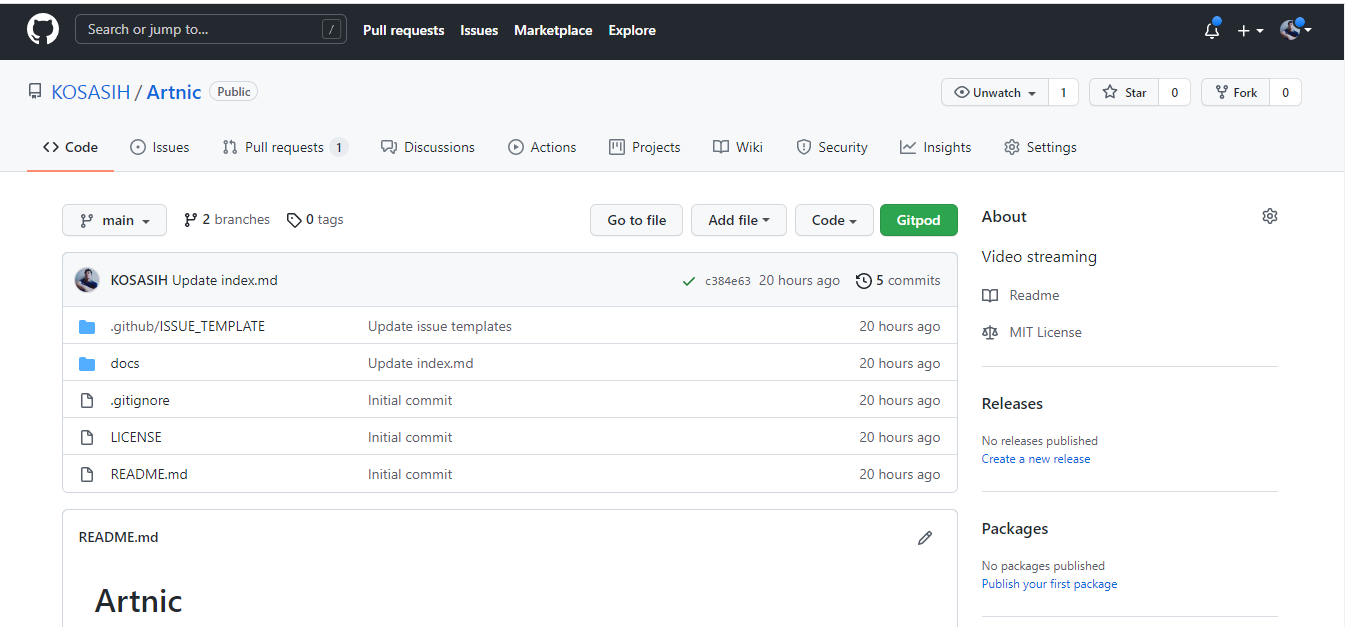The image size is (1345, 627).
Task: Switch to the Security tab
Action: pyautogui.click(x=832, y=147)
